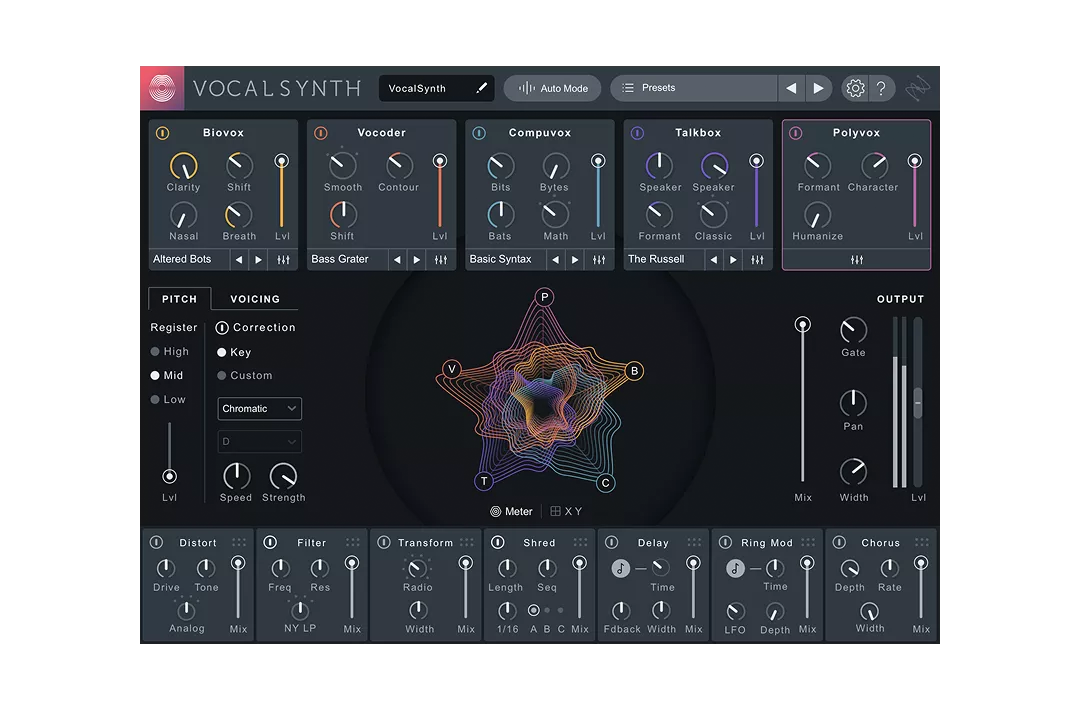This screenshot has height=710, width=1080.
Task: Select previous Talkbox preset from The Russell
Action: pos(714,260)
